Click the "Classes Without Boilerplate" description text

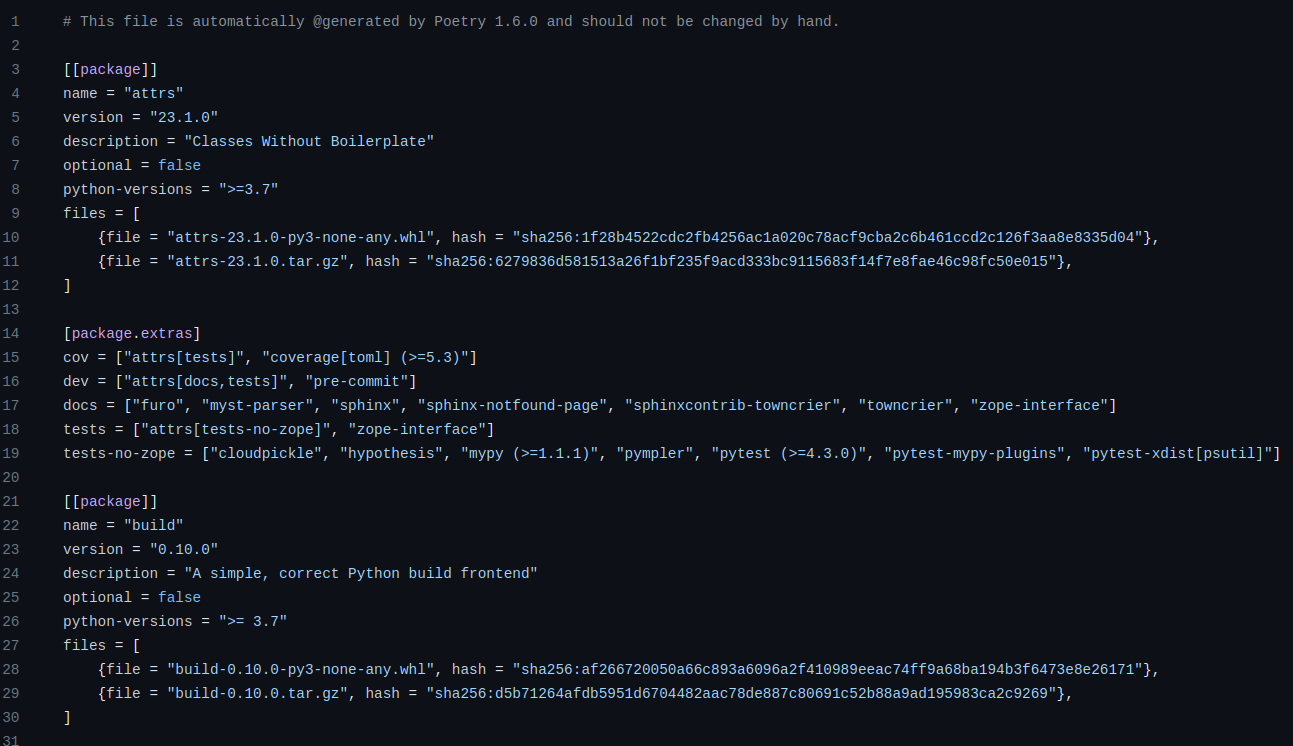(308, 141)
